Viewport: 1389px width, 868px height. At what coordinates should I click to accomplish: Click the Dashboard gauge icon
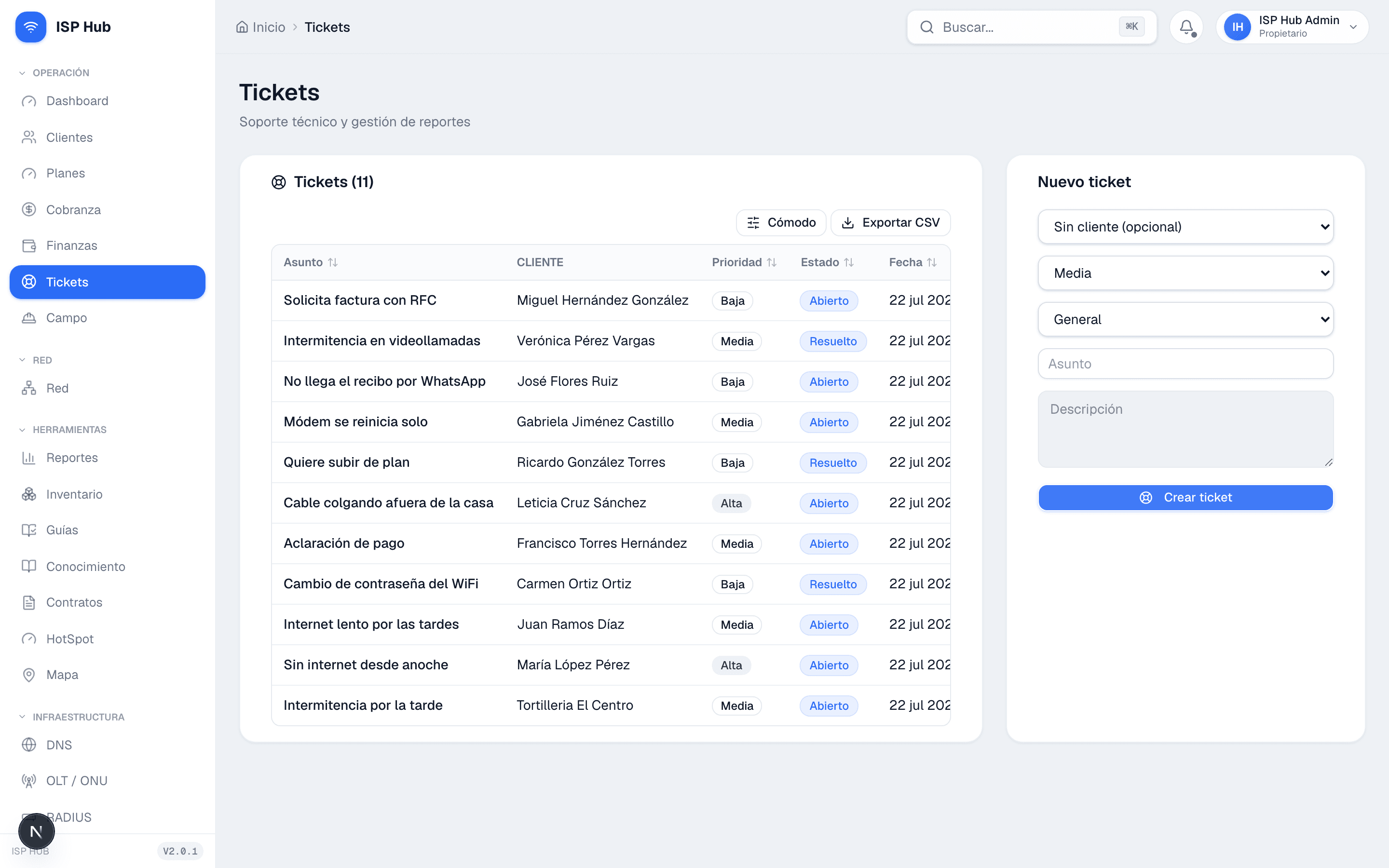point(29,101)
